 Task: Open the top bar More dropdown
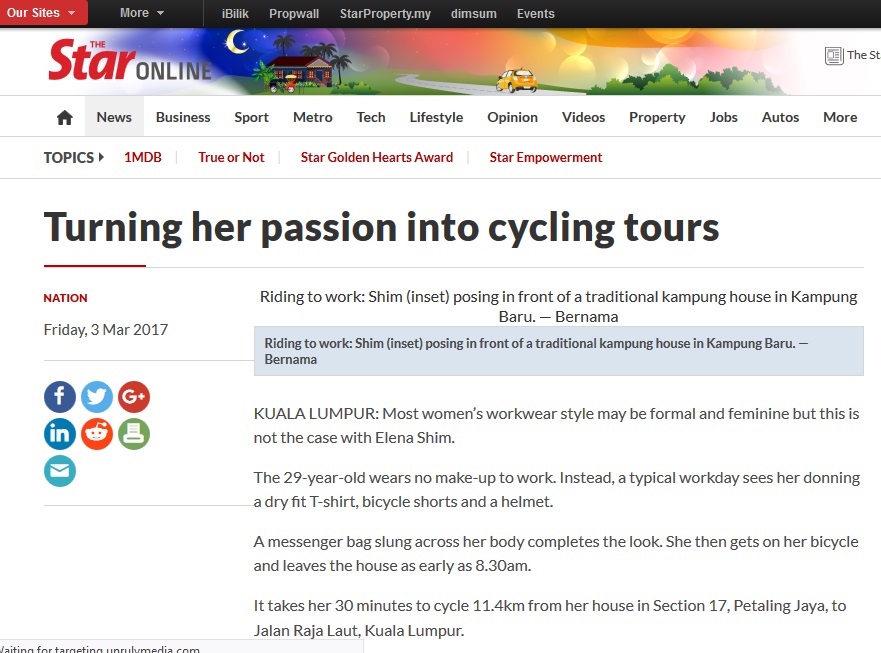[142, 13]
